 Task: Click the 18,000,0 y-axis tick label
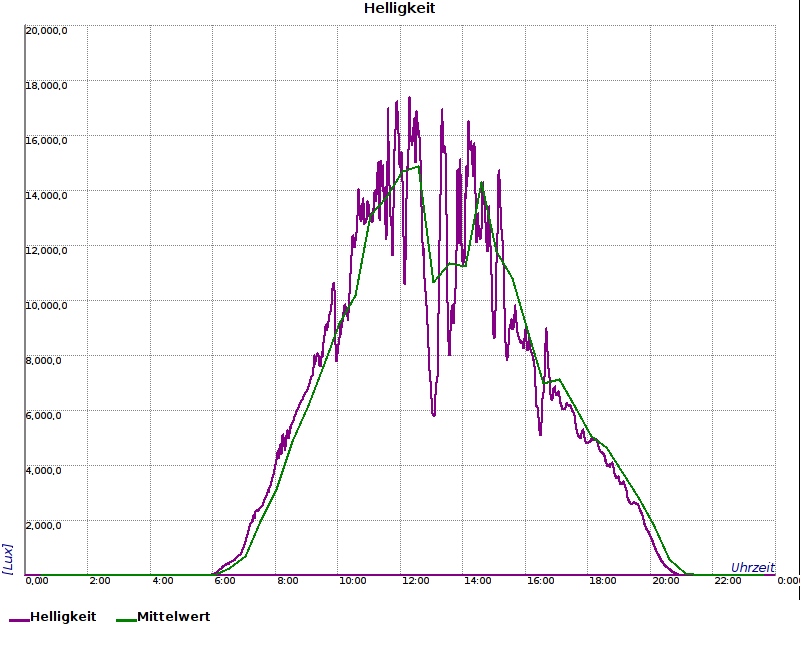click(46, 86)
